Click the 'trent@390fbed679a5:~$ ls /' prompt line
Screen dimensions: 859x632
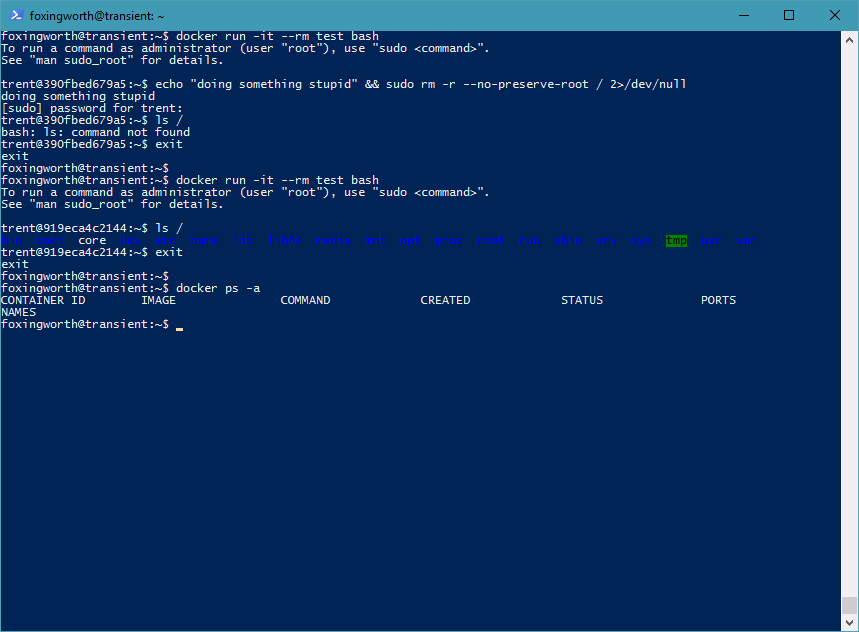click(92, 120)
